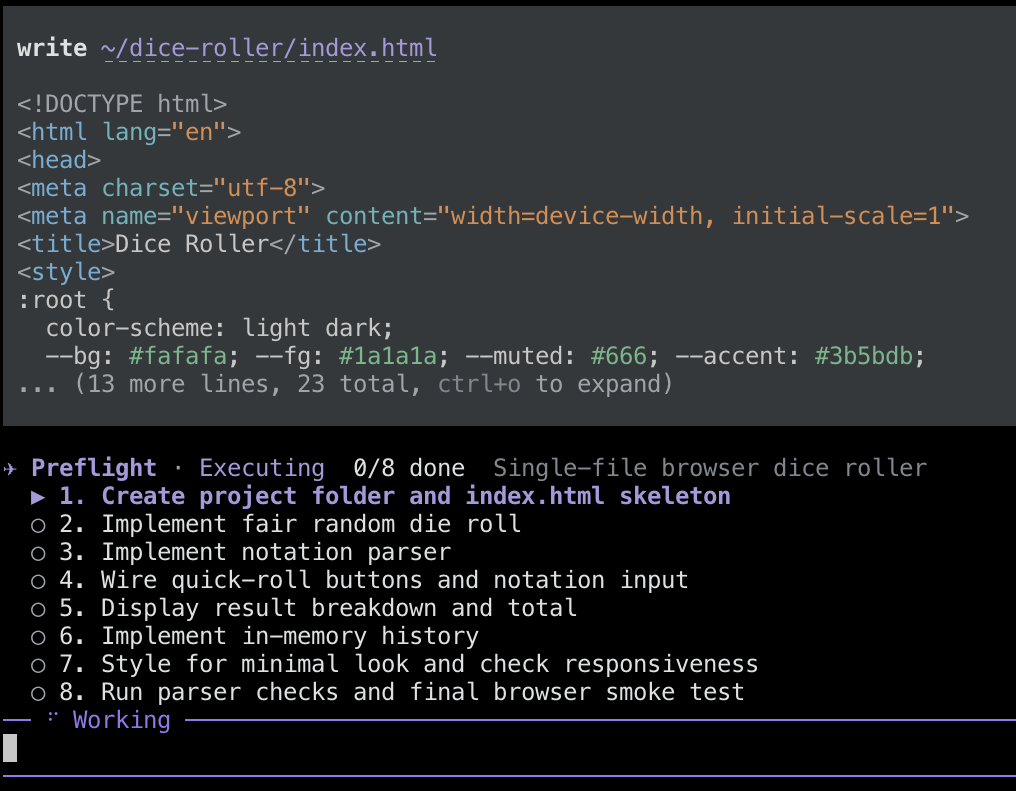Click the Working spinner icon
The width and height of the screenshot is (1016, 791).
(x=52, y=716)
